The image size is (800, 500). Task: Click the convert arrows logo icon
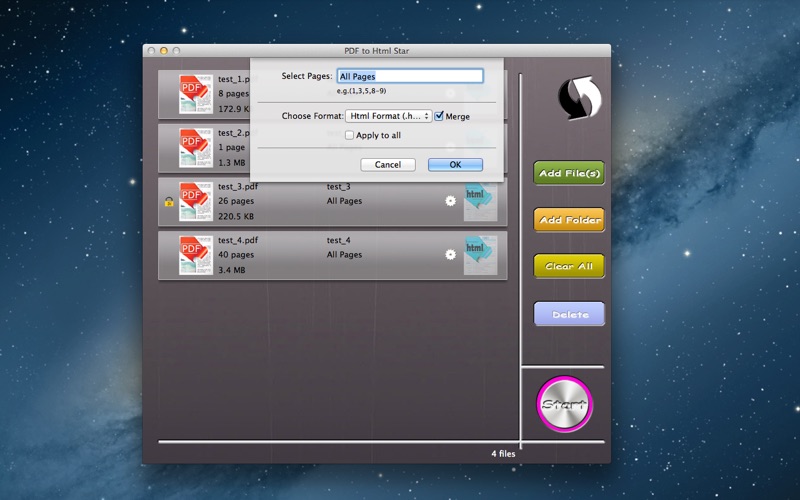click(x=579, y=97)
